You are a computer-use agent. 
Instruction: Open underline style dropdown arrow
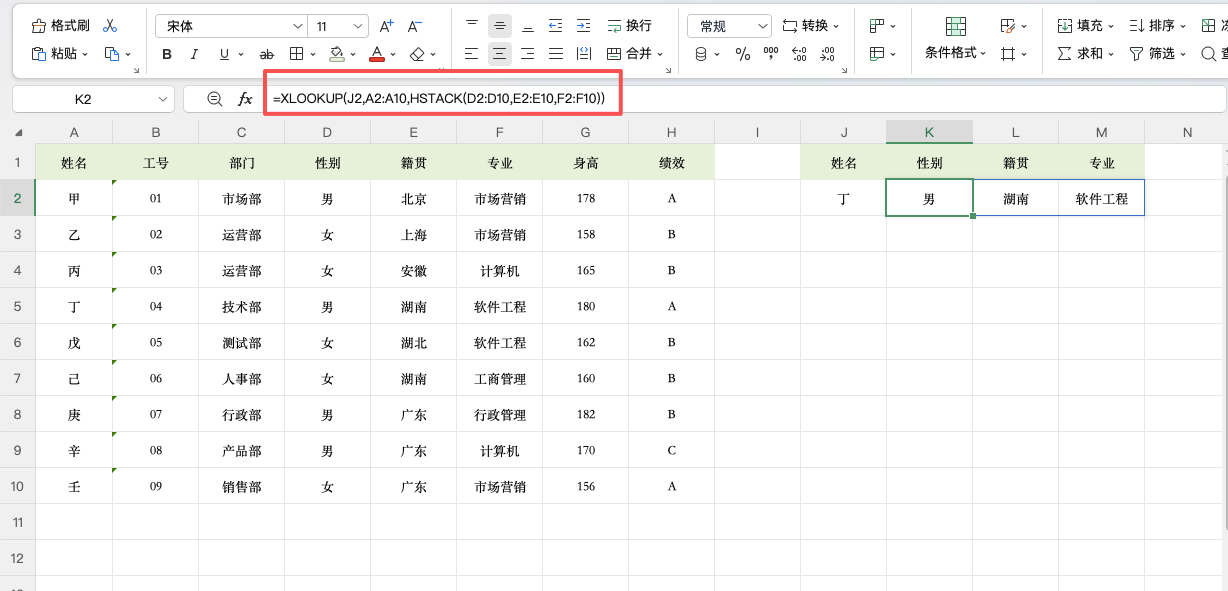[x=241, y=54]
